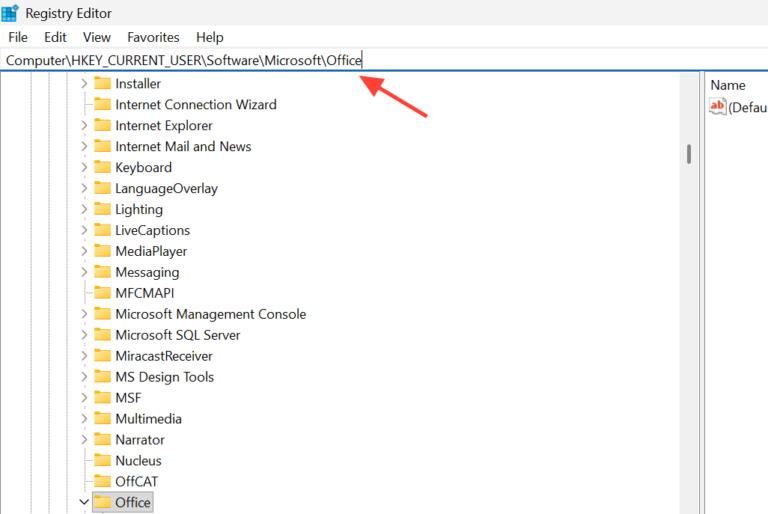
Task: Click the Internet Mail and News folder icon
Action: [102, 146]
